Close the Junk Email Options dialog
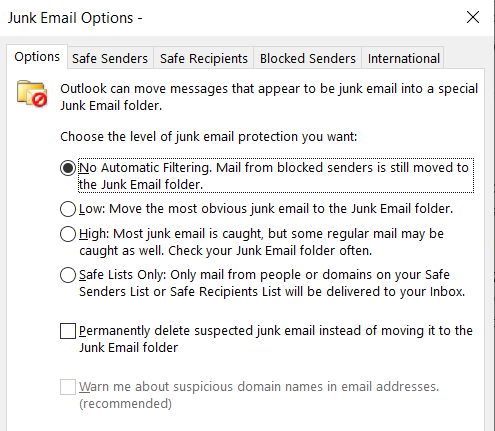The height and width of the screenshot is (431, 495). click(x=473, y=17)
